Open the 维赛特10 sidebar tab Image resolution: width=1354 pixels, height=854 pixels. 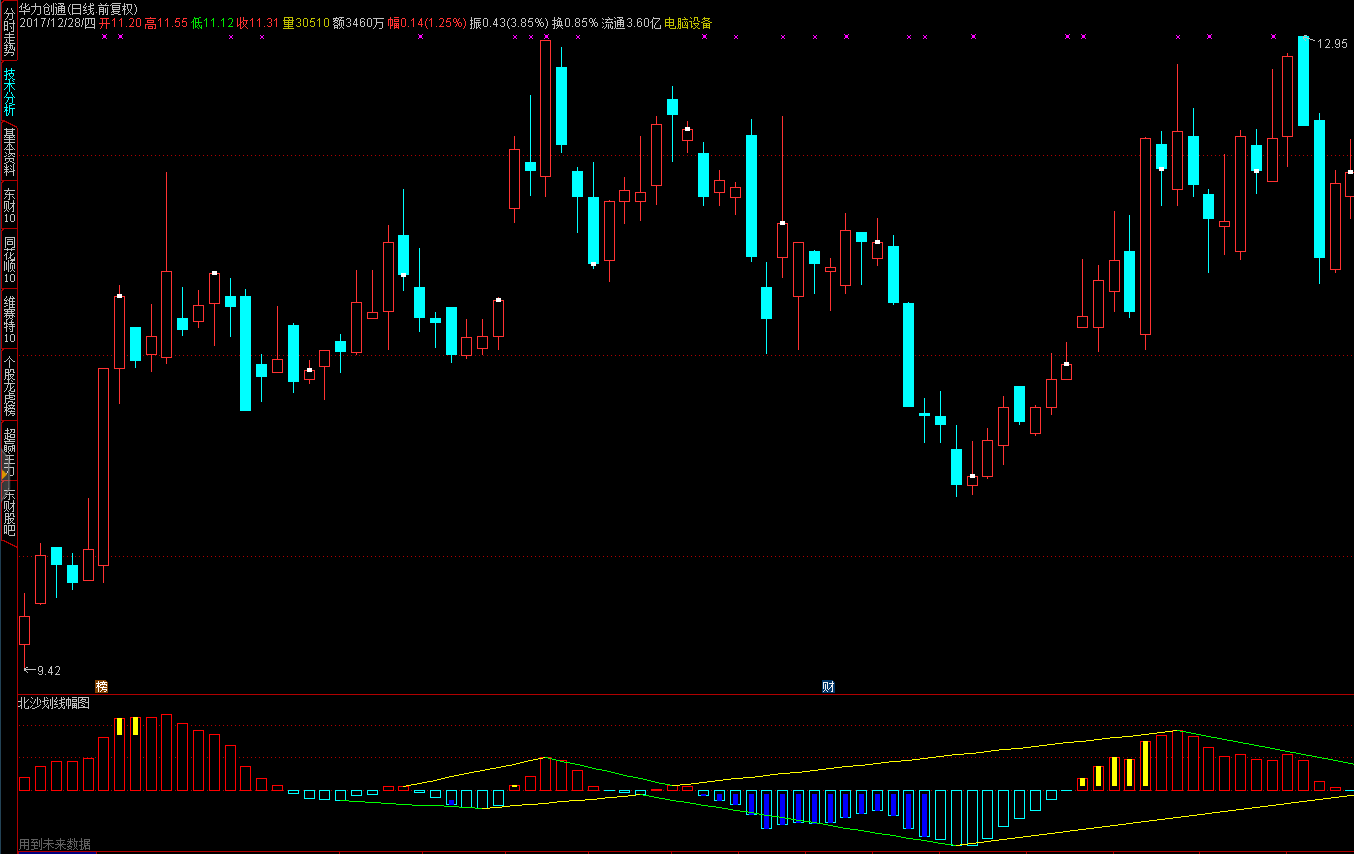(x=9, y=319)
